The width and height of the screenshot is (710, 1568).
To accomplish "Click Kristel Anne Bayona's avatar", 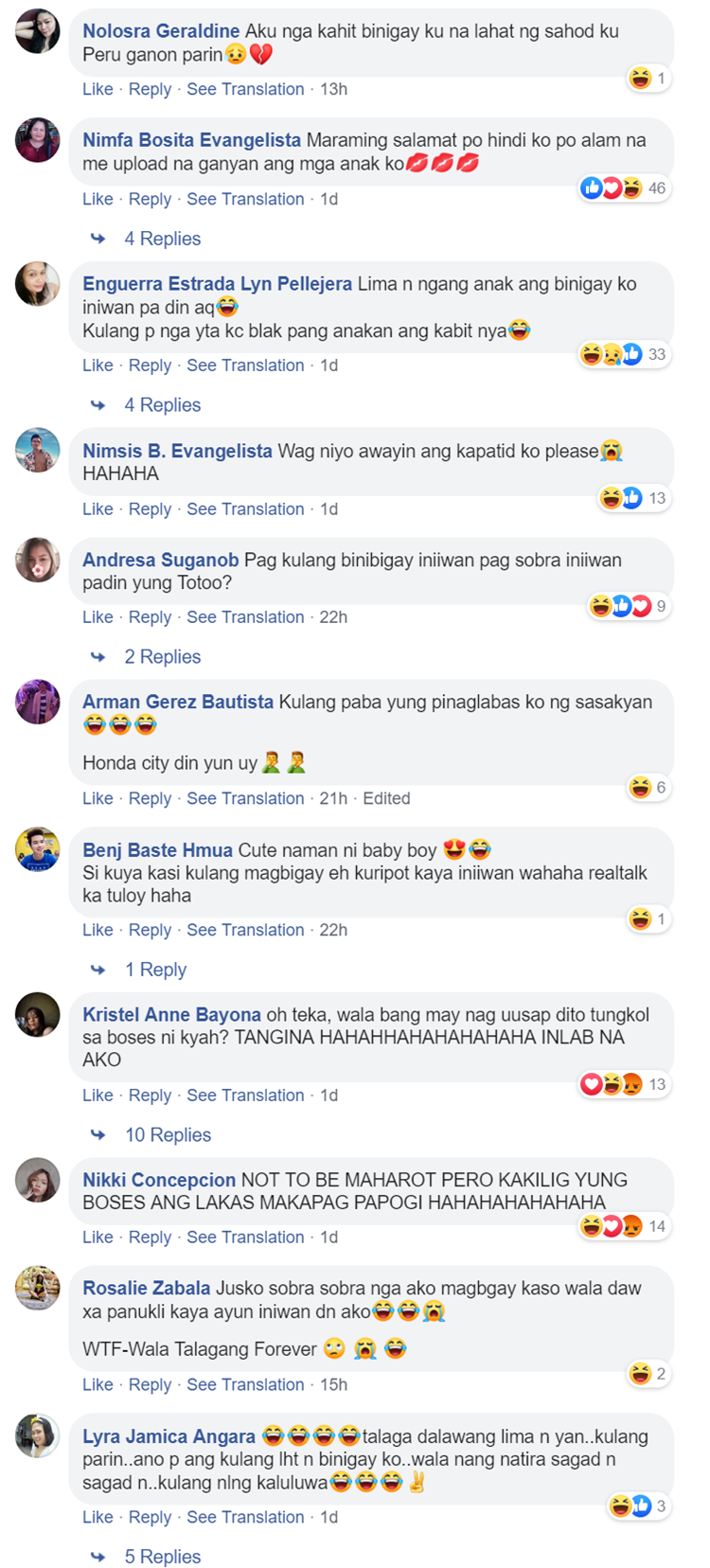I will tap(38, 1014).
